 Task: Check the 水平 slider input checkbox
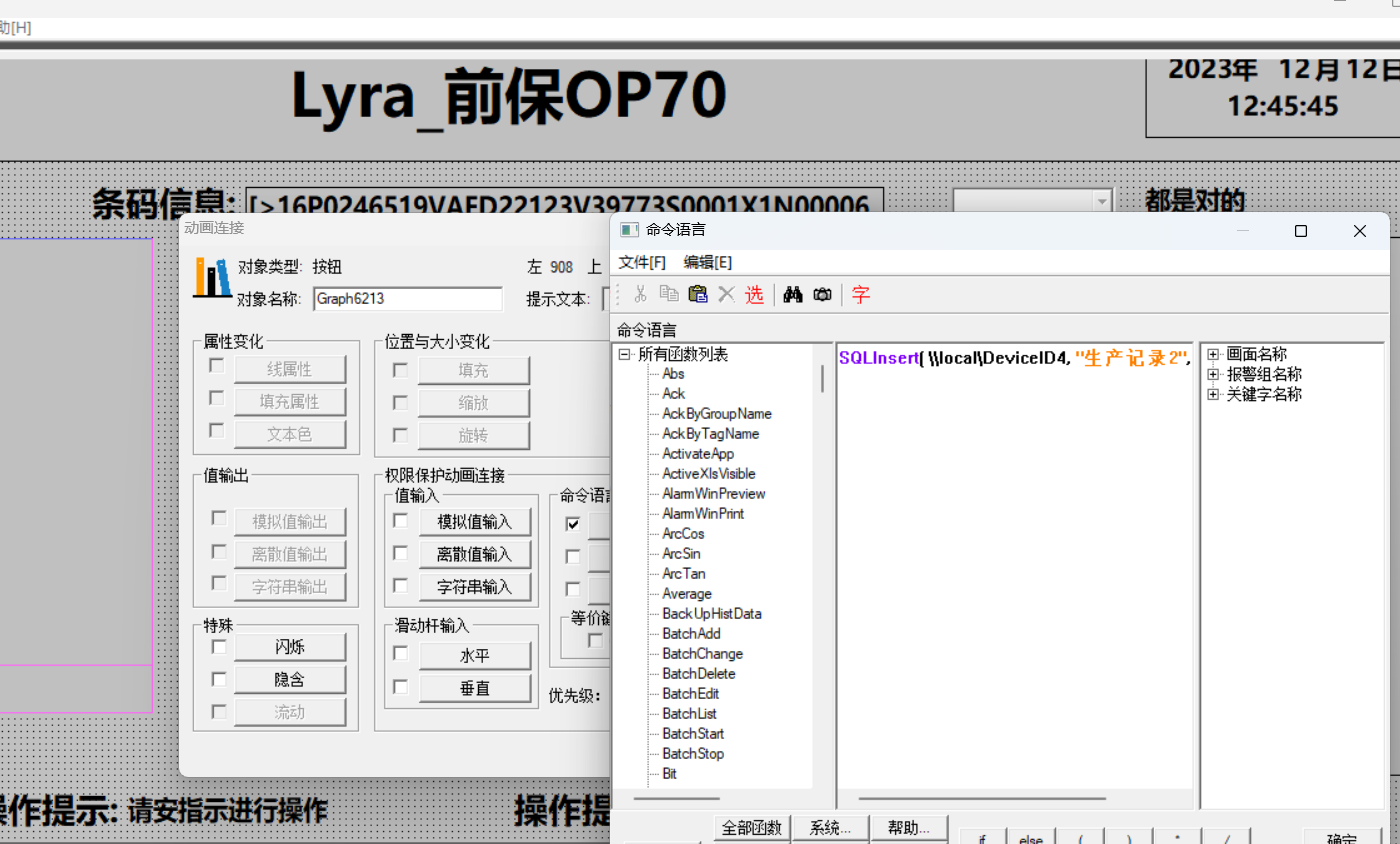point(400,654)
